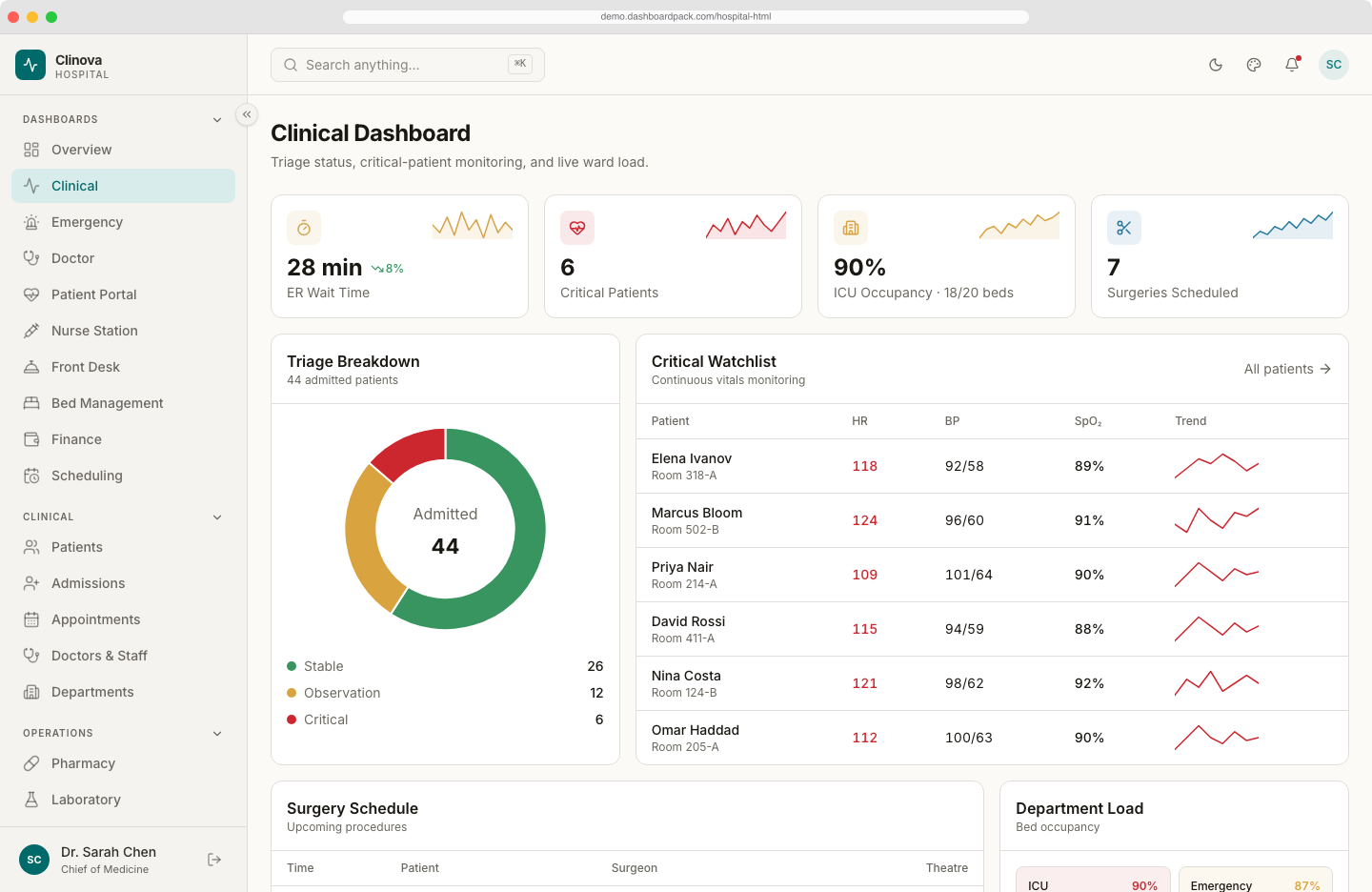This screenshot has width=1372, height=892.
Task: Click the log out icon beside Dr. Sarah Chen
Action: (x=214, y=860)
